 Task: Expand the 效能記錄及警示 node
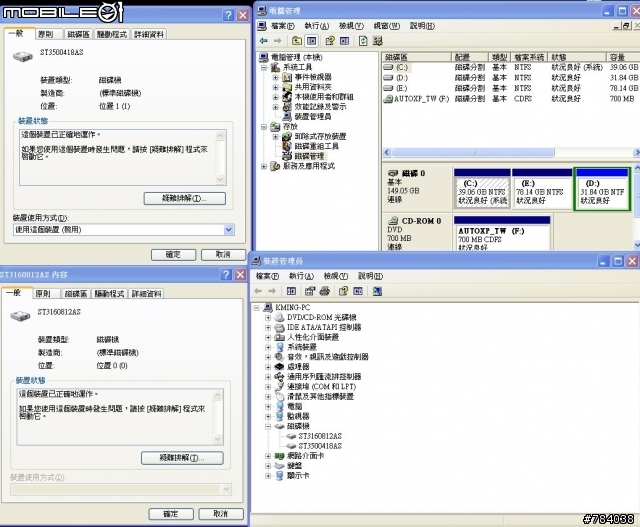(276, 107)
